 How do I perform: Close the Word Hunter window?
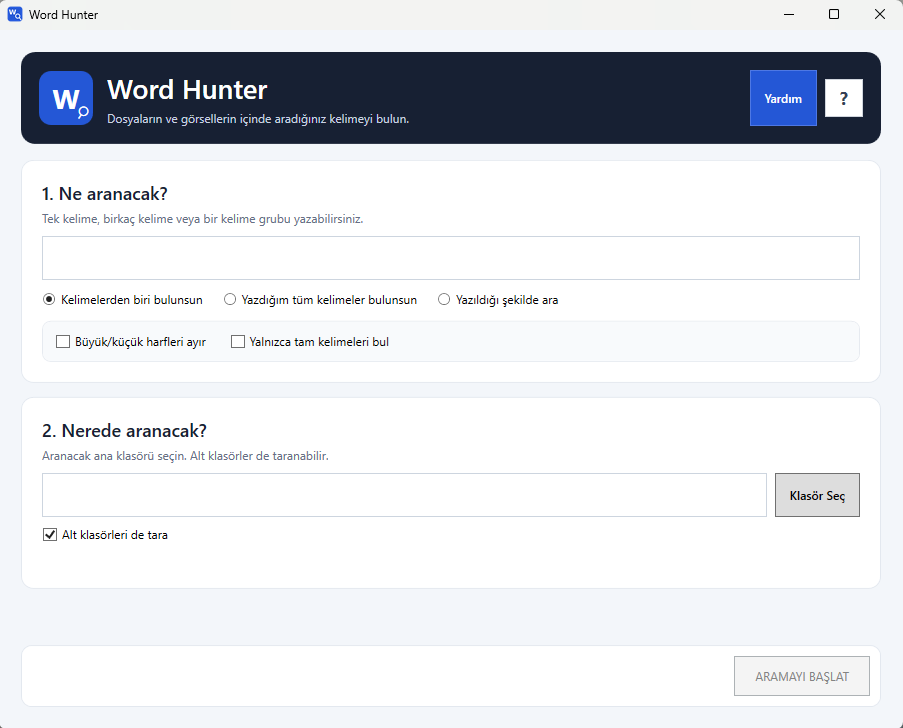pyautogui.click(x=879, y=14)
